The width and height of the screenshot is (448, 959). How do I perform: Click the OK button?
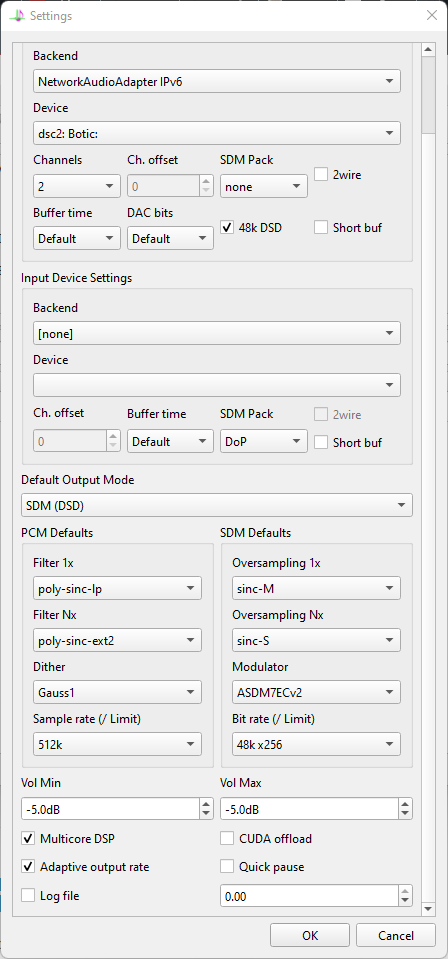pyautogui.click(x=310, y=935)
